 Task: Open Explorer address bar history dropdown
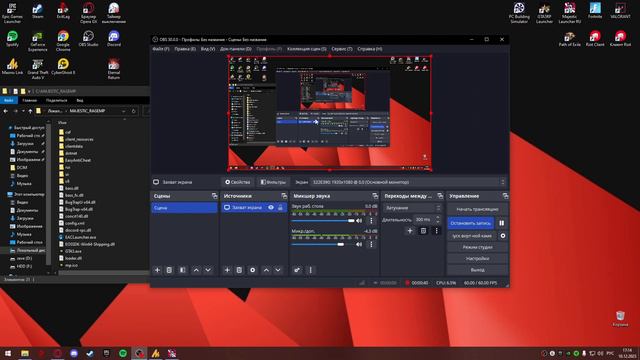tap(123, 111)
